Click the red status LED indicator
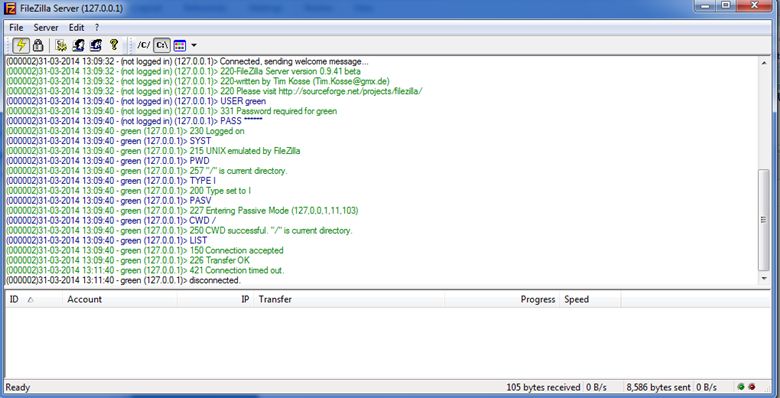780x398 pixels. coord(751,387)
